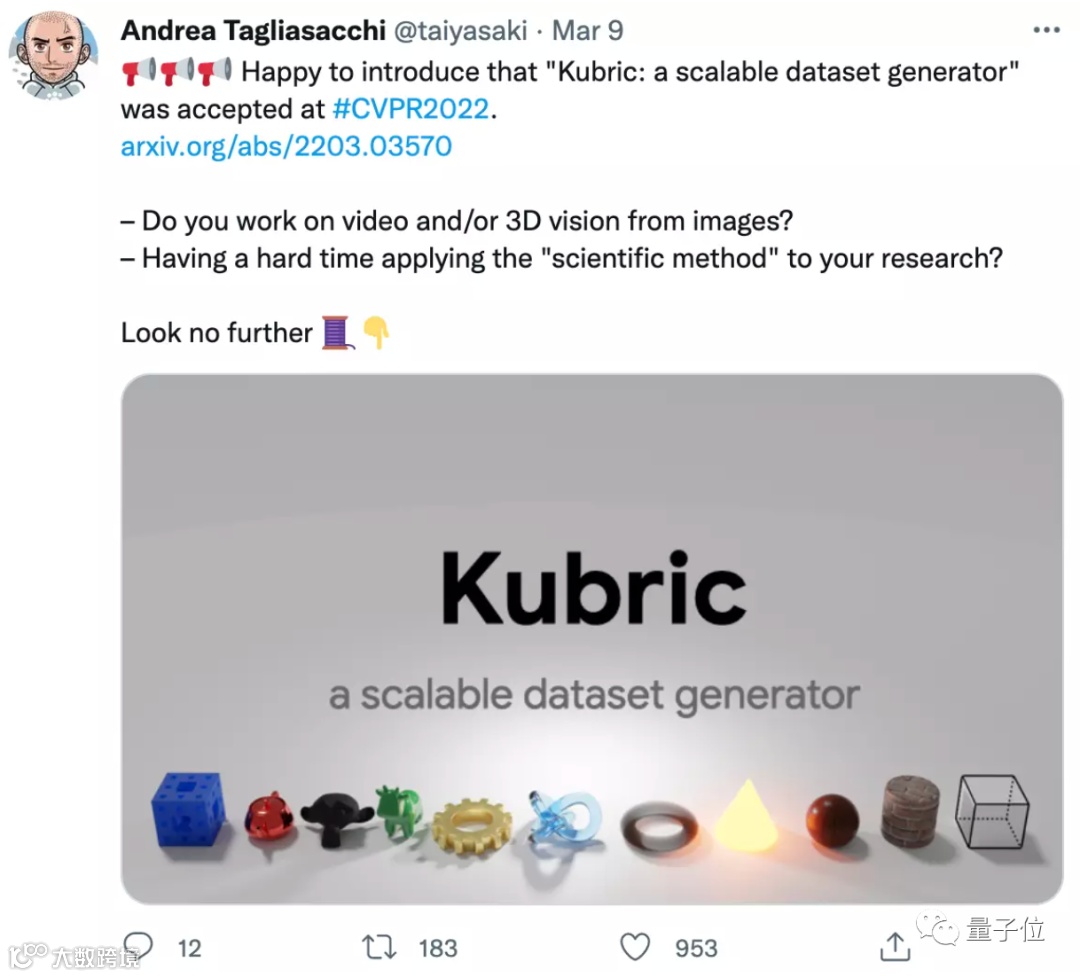Open the share upload icon

pyautogui.click(x=895, y=947)
